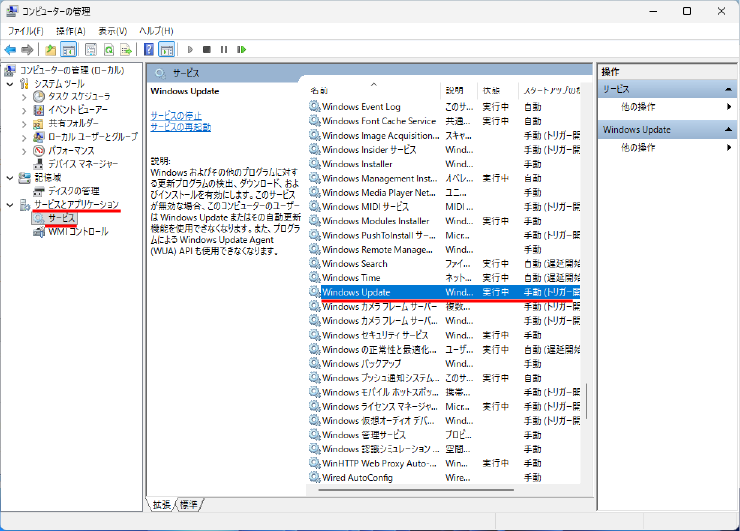Select the Windows Search service
Image resolution: width=740 pixels, height=531 pixels.
[445, 264]
